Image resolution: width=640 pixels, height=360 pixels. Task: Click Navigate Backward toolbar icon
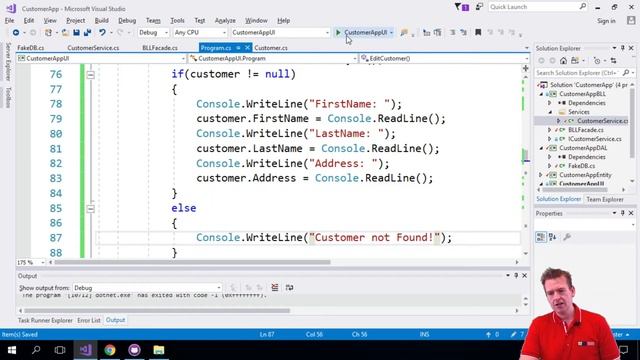(x=16, y=32)
